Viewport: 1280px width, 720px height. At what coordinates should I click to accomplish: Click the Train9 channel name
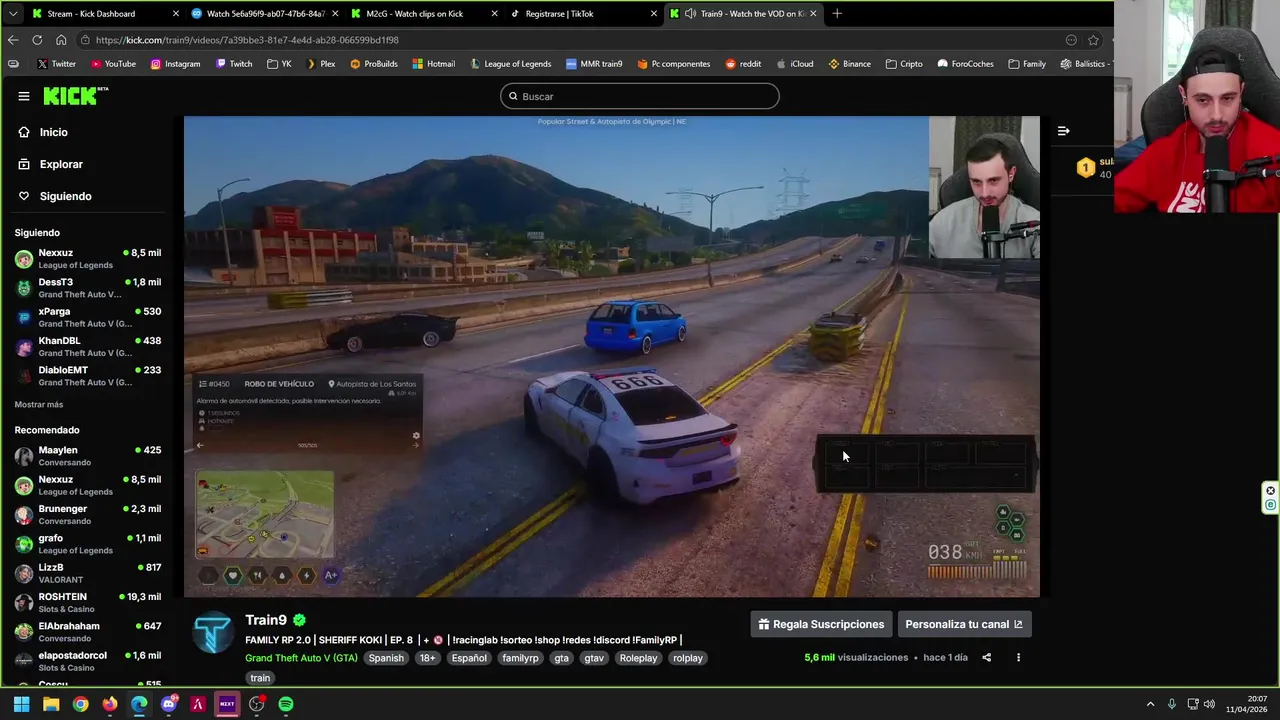point(266,620)
